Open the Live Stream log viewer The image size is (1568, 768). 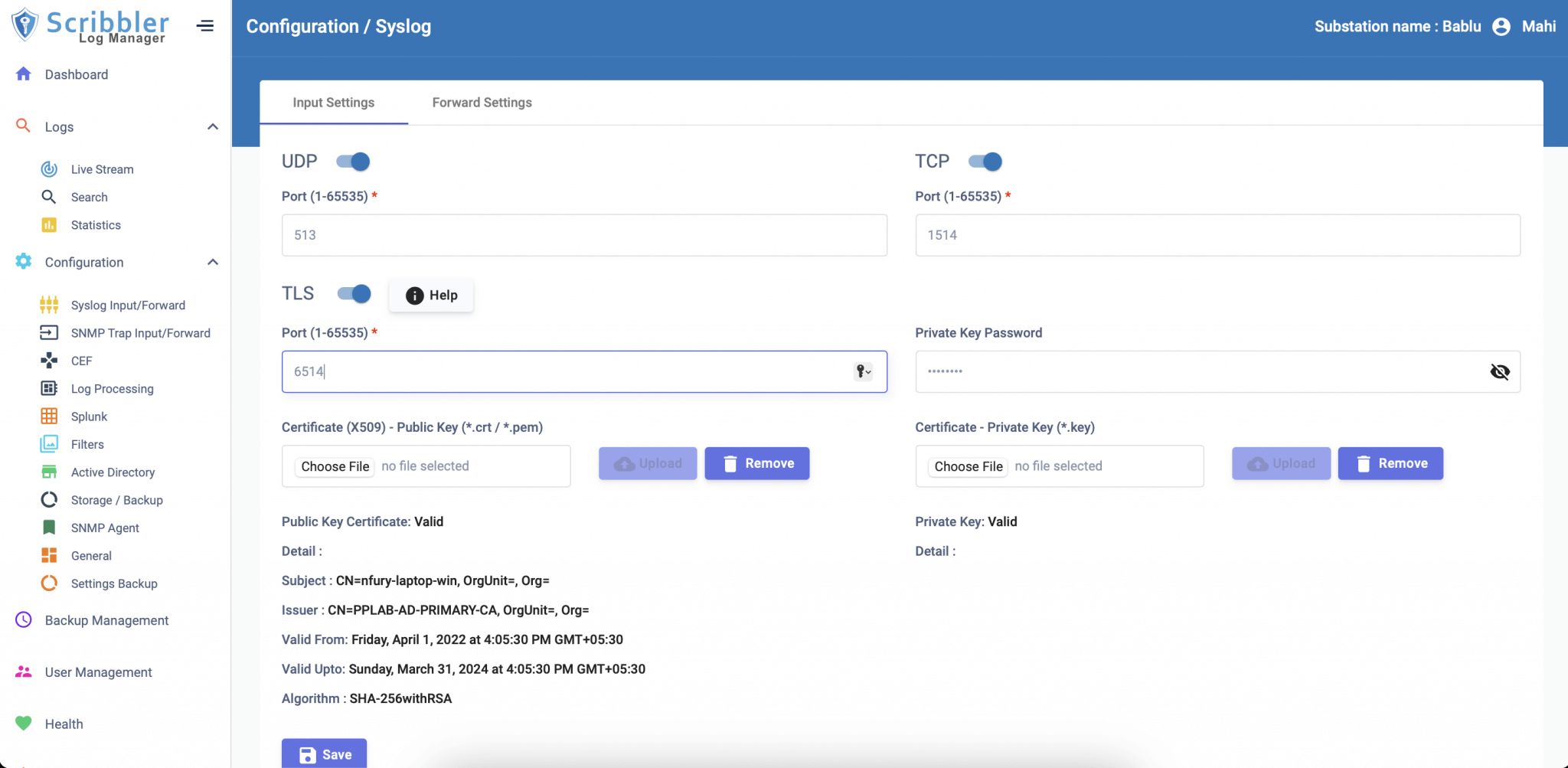100,168
